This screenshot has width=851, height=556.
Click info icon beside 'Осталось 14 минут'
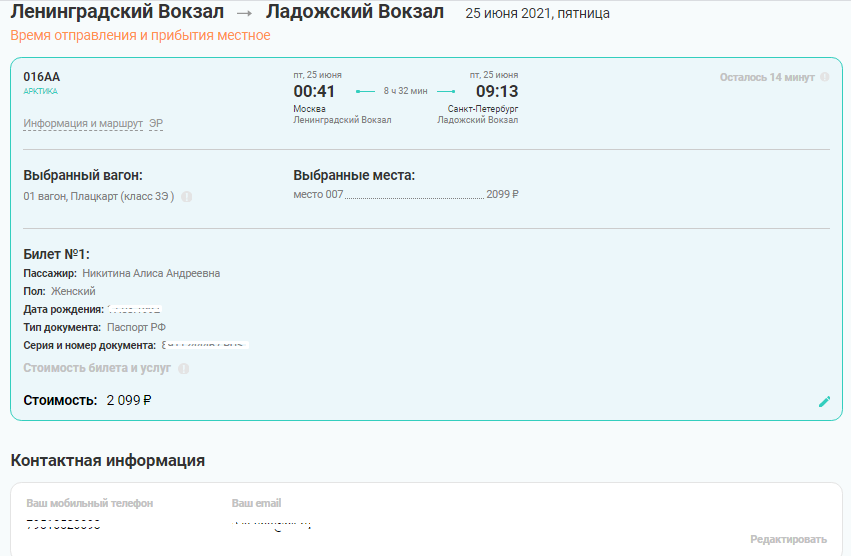pyautogui.click(x=825, y=77)
